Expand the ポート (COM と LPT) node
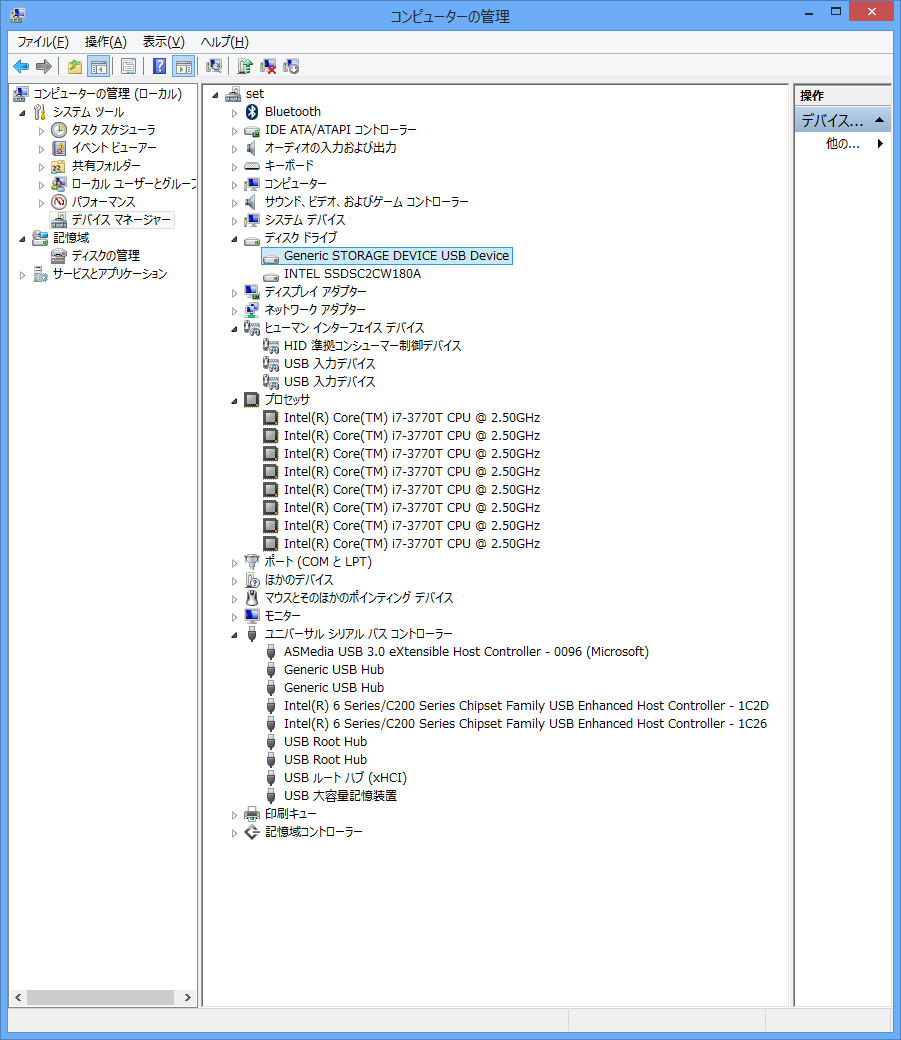 (234, 563)
